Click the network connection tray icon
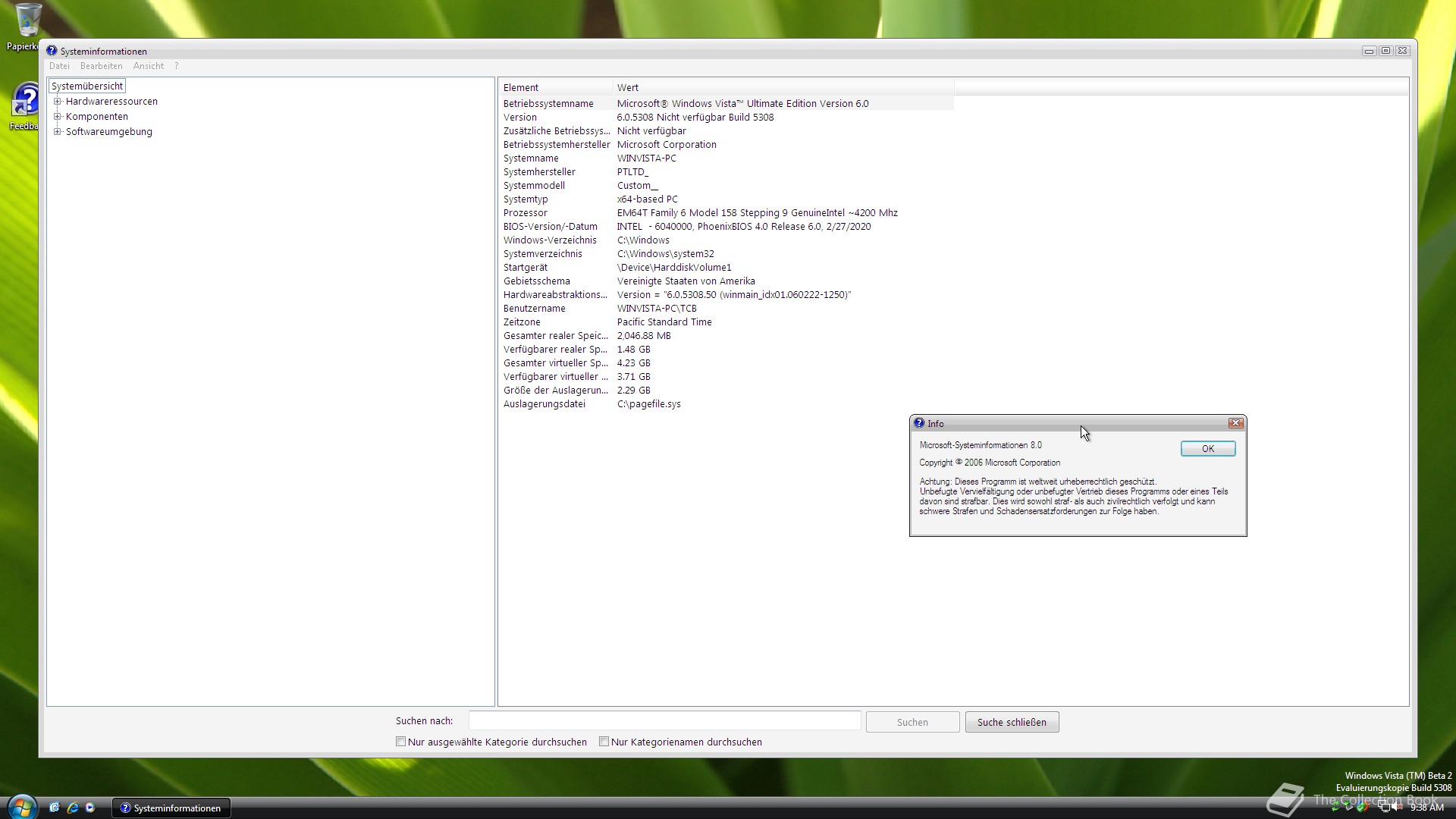This screenshot has height=819, width=1456. point(1385,807)
